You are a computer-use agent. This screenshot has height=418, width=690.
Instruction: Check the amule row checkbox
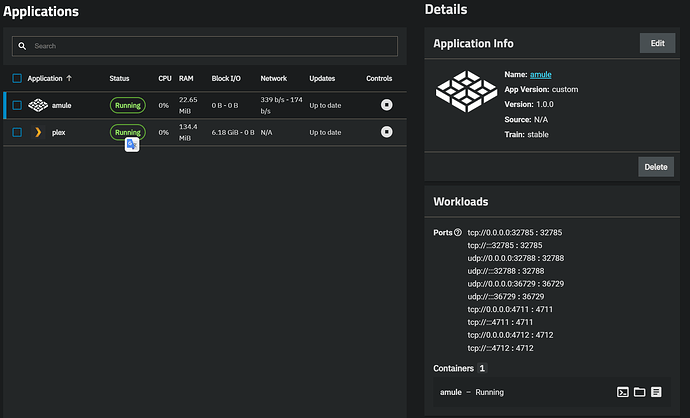tap(17, 105)
